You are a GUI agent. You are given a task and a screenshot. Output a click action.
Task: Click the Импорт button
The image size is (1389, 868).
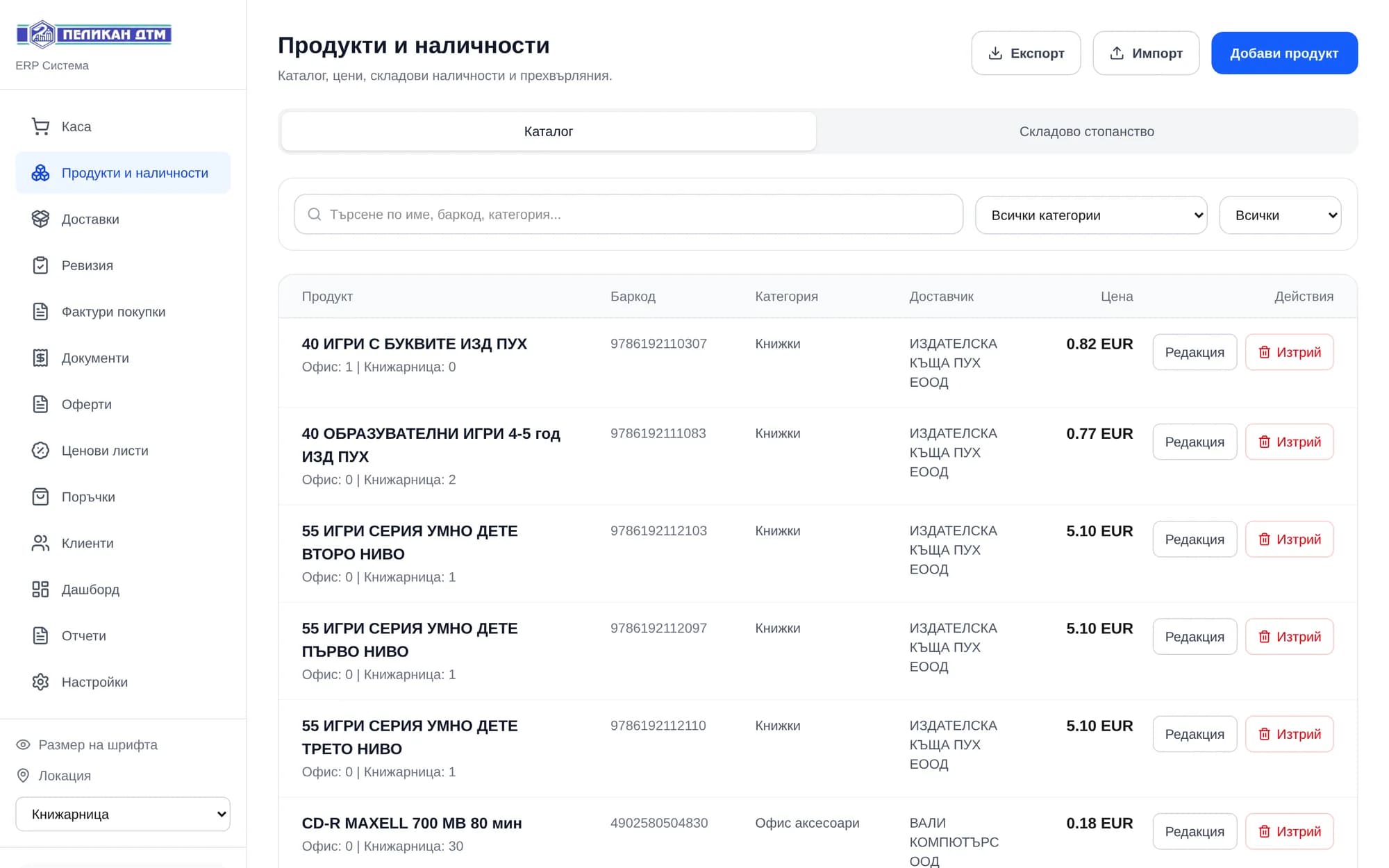coord(1146,53)
